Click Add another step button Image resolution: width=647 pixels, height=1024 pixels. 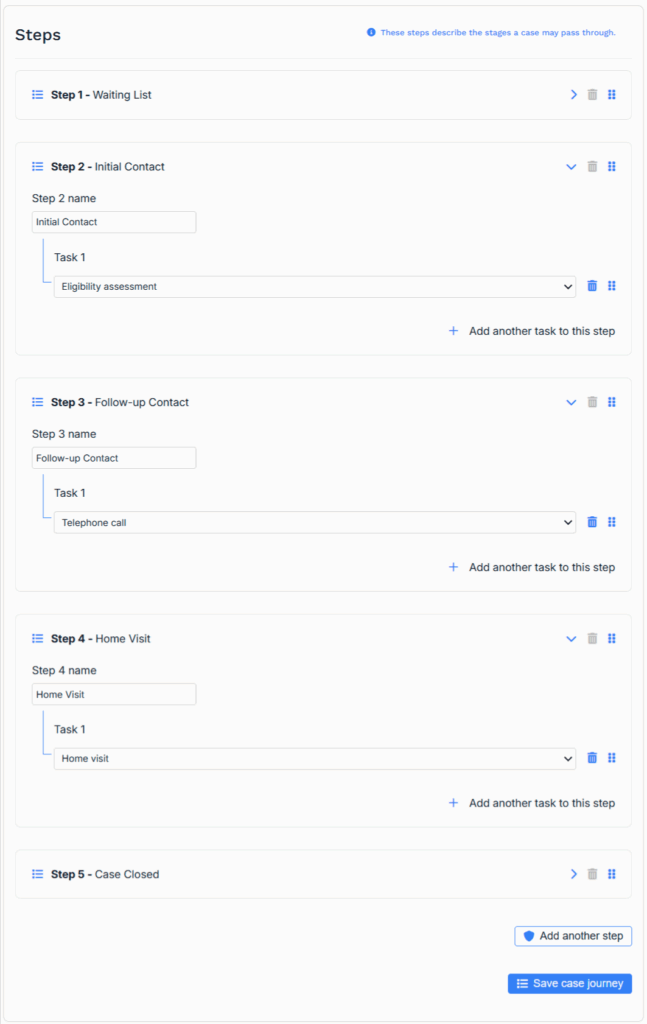[573, 936]
